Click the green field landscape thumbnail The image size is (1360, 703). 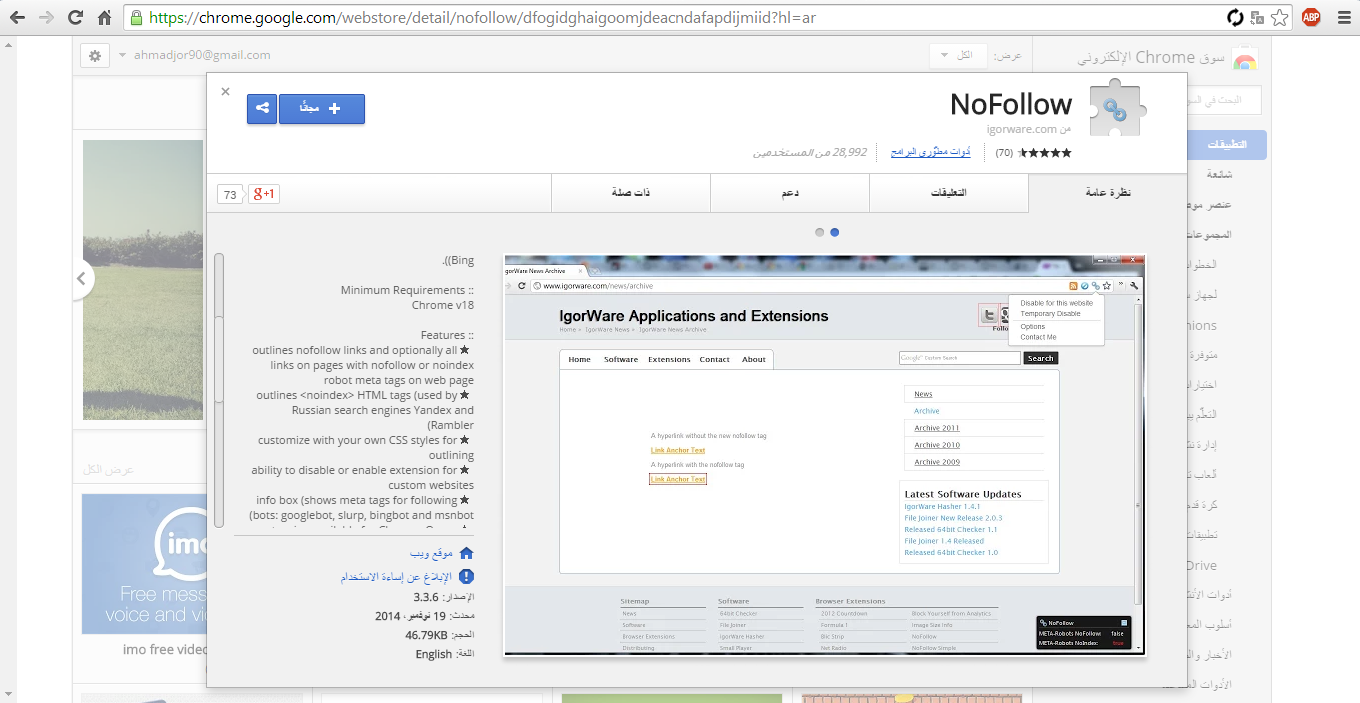coord(144,279)
